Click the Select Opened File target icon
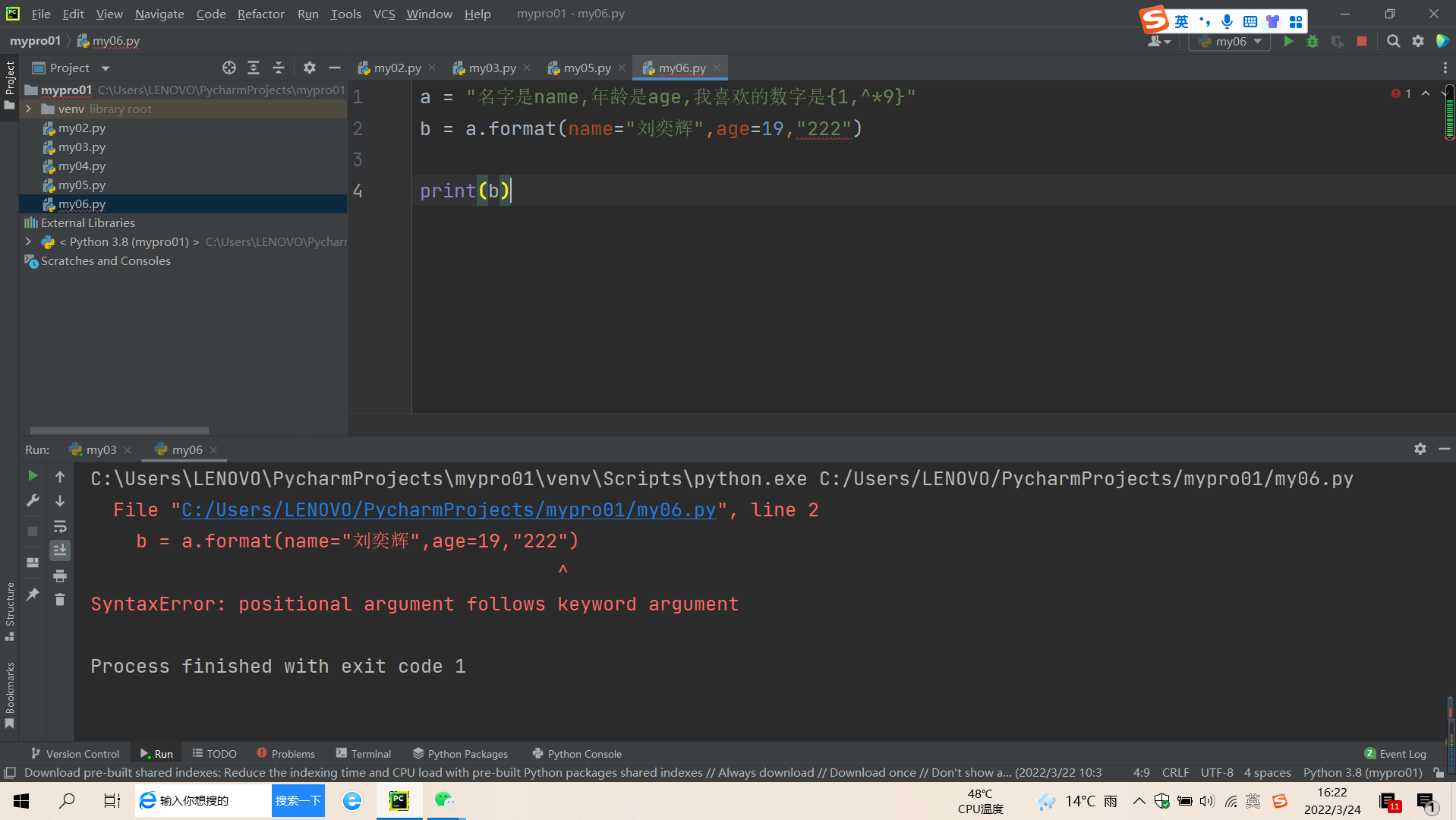 pos(228,68)
